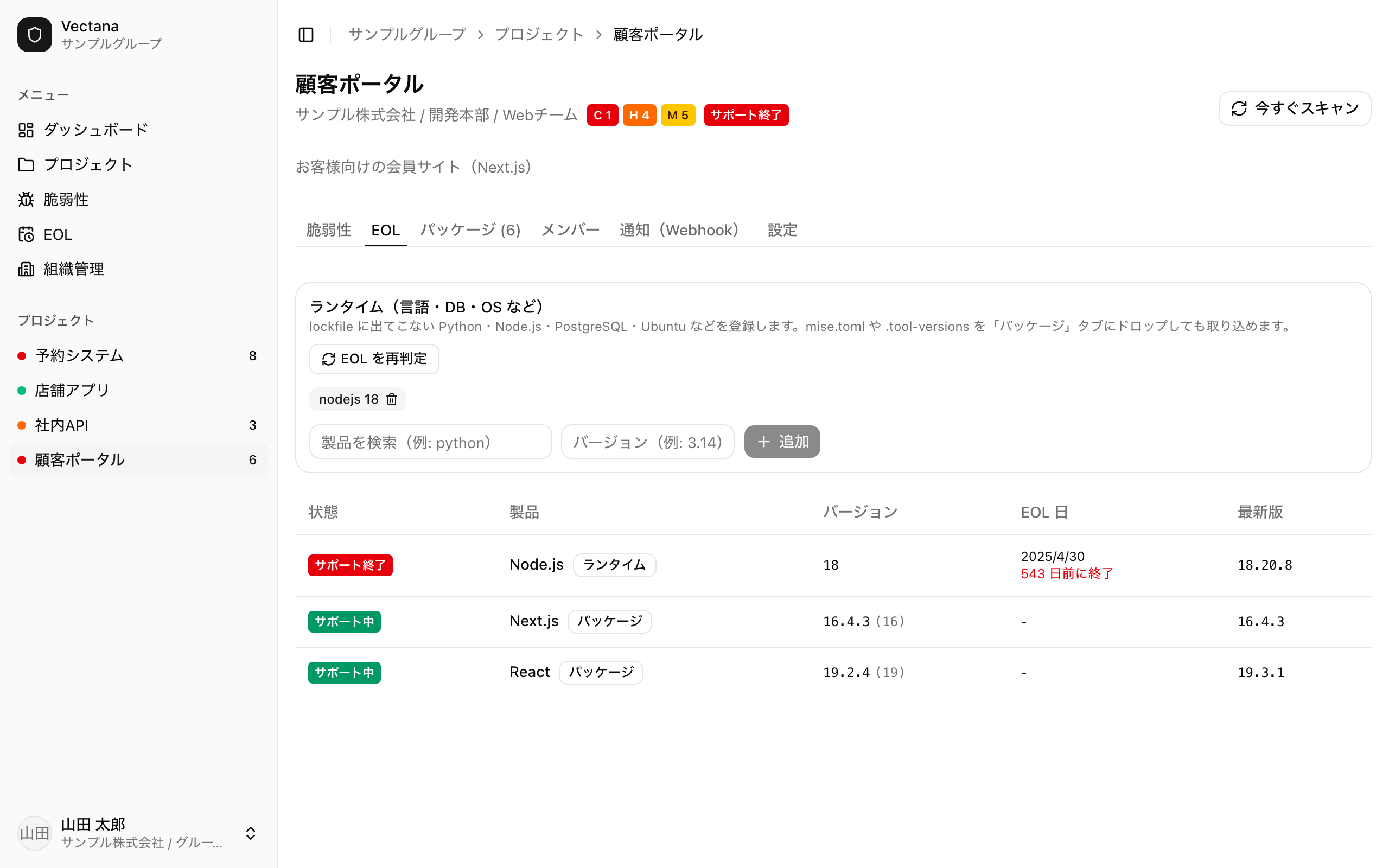Click the header サポート終了 badge

click(x=746, y=115)
